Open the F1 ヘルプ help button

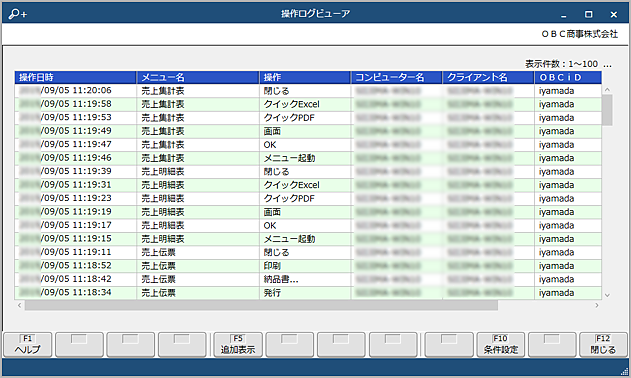[27, 345]
